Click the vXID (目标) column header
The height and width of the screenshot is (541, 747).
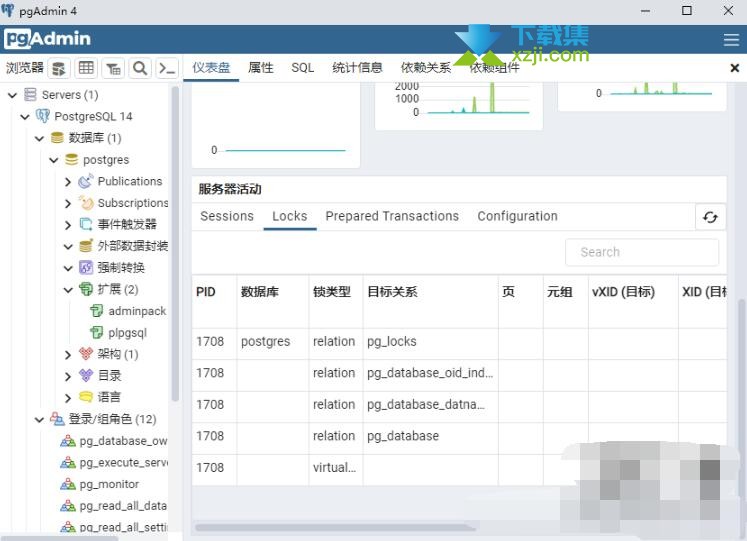[633, 301]
